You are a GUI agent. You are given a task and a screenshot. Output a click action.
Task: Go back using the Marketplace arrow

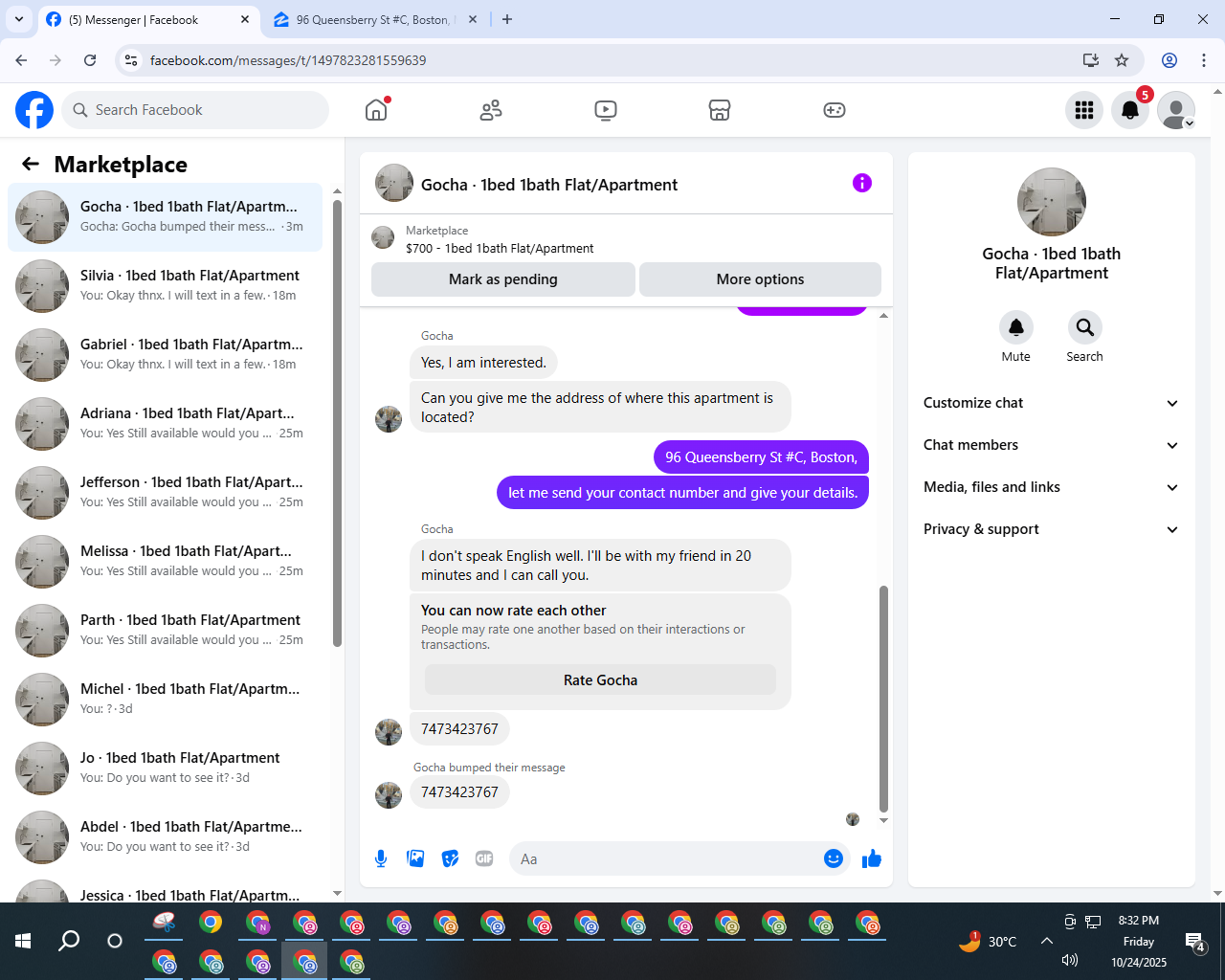[x=31, y=164]
